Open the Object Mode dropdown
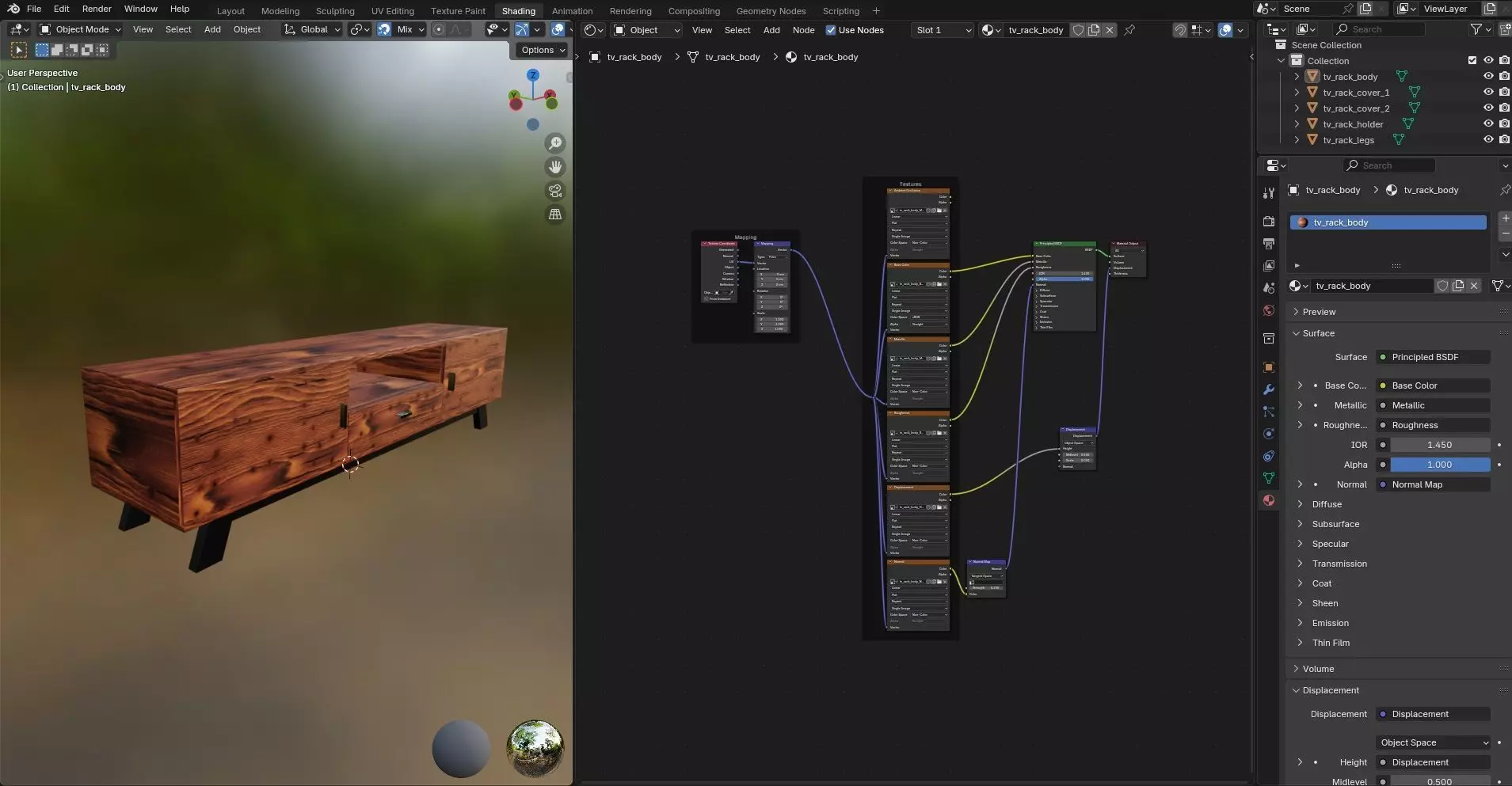This screenshot has height=786, width=1512. [x=80, y=29]
